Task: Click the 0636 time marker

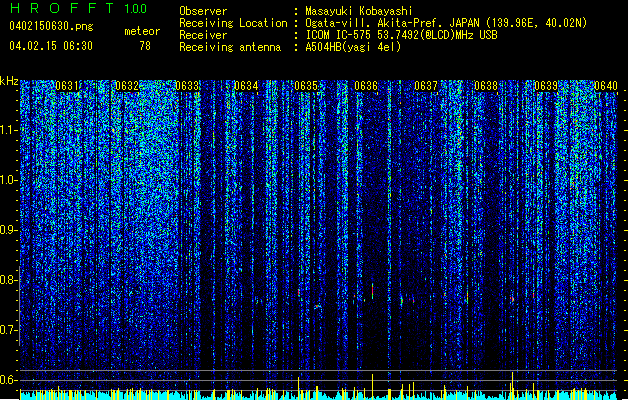Action: pyautogui.click(x=366, y=86)
